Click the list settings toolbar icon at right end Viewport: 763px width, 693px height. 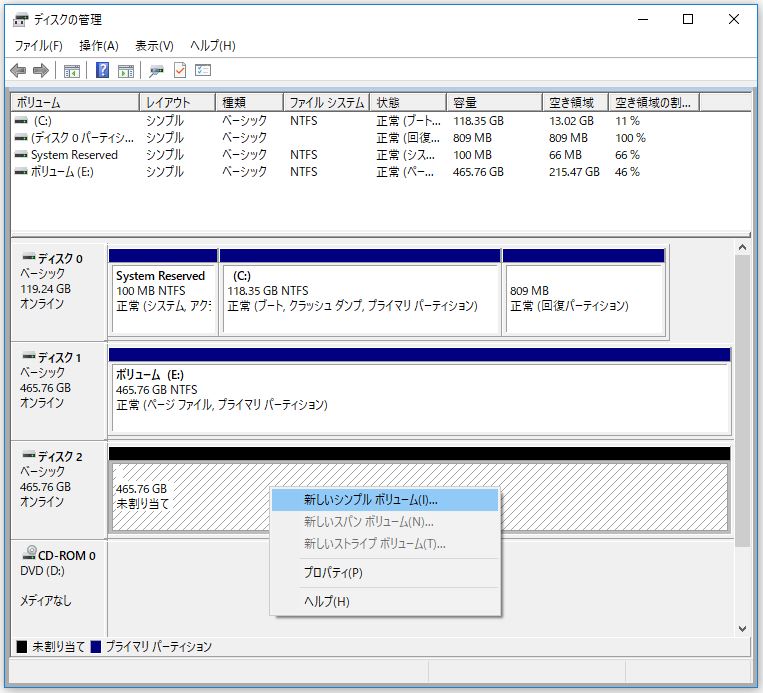pos(203,70)
